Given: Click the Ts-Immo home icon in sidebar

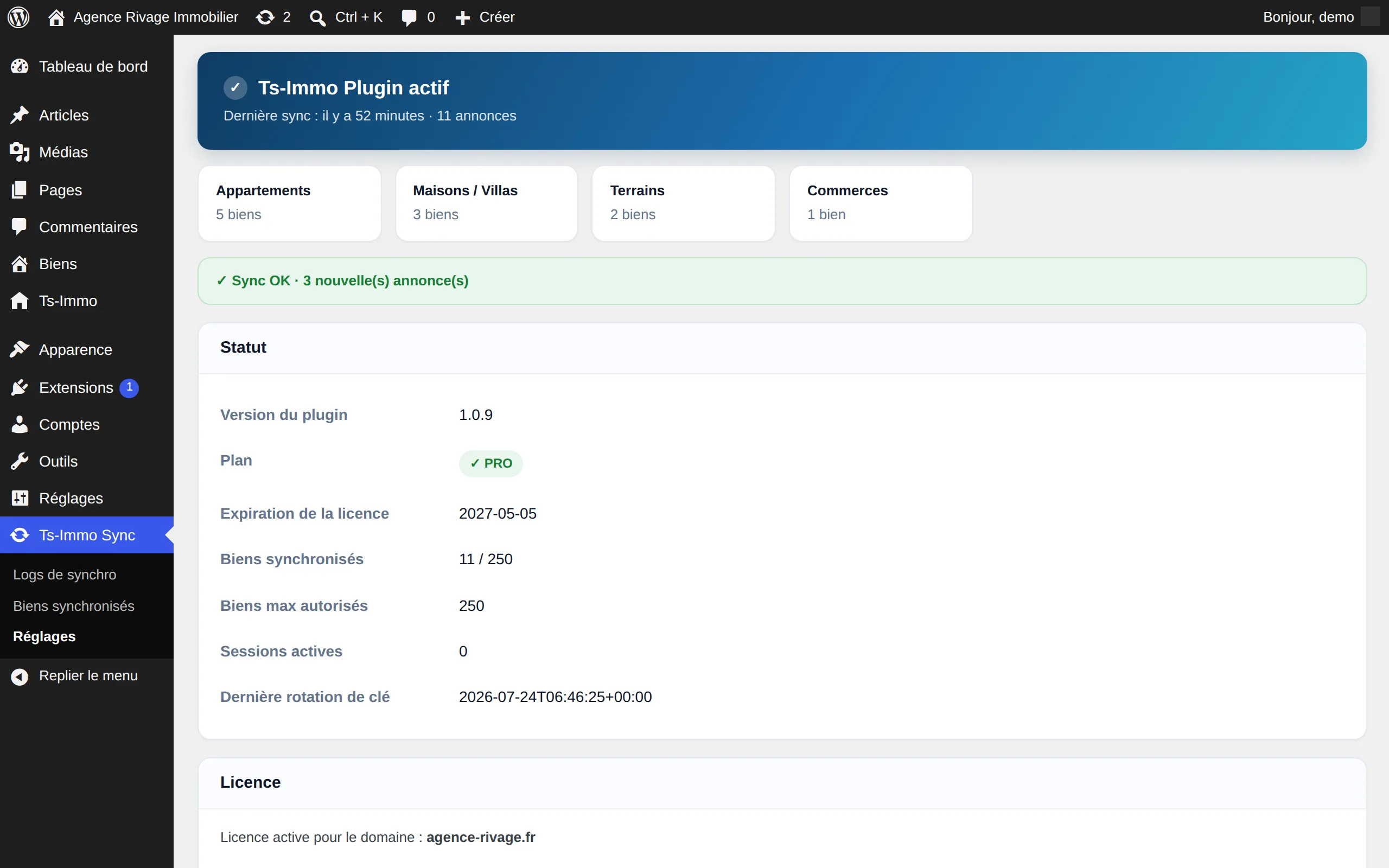Looking at the screenshot, I should coord(20,301).
